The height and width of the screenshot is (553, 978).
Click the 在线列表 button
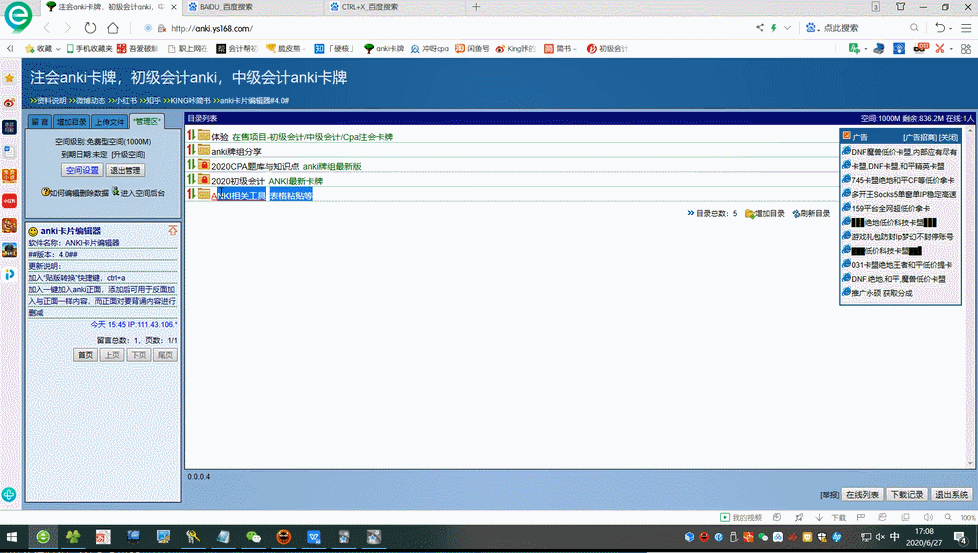863,494
